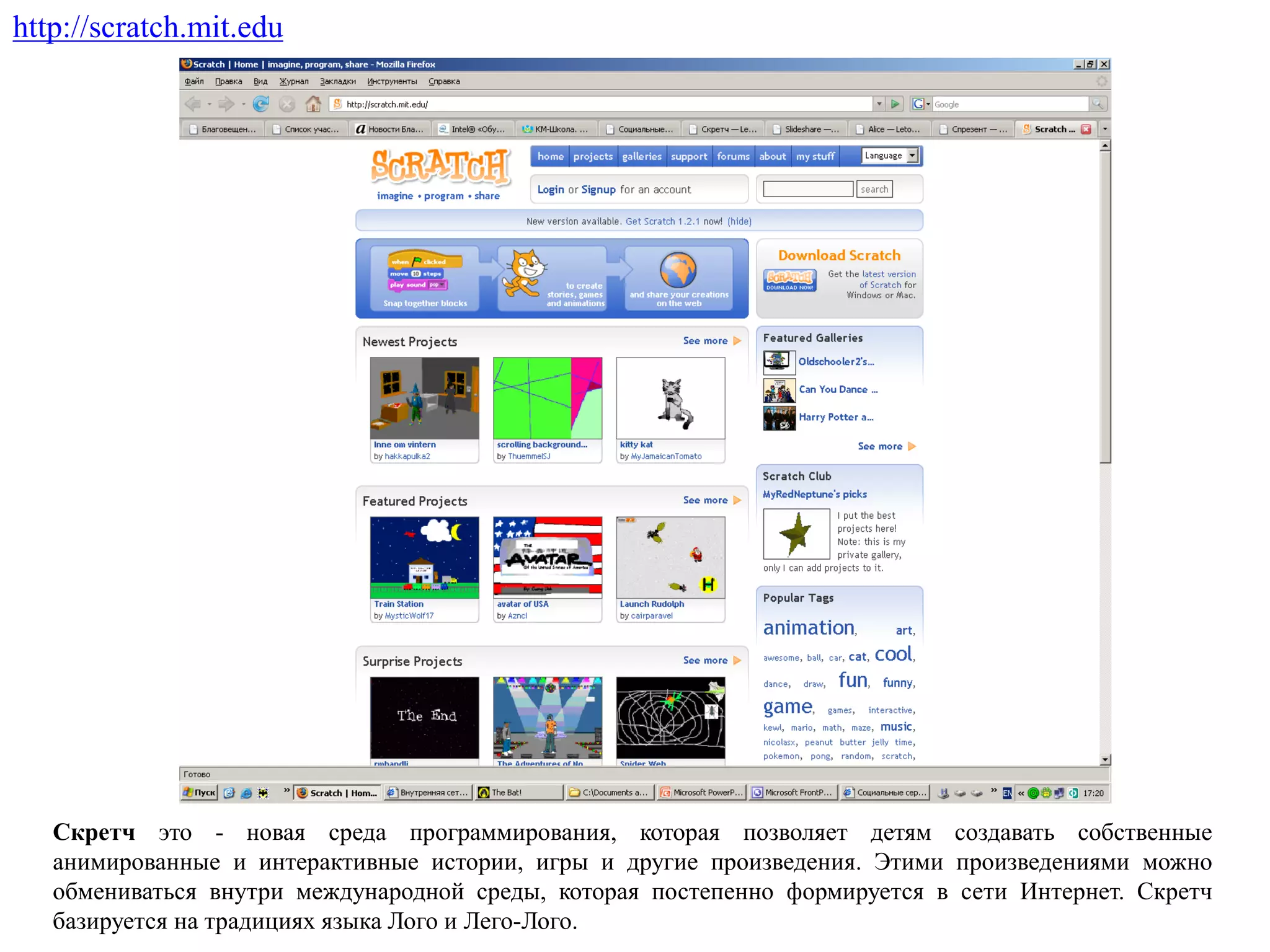Click the Scratch logo

pyautogui.click(x=441, y=167)
